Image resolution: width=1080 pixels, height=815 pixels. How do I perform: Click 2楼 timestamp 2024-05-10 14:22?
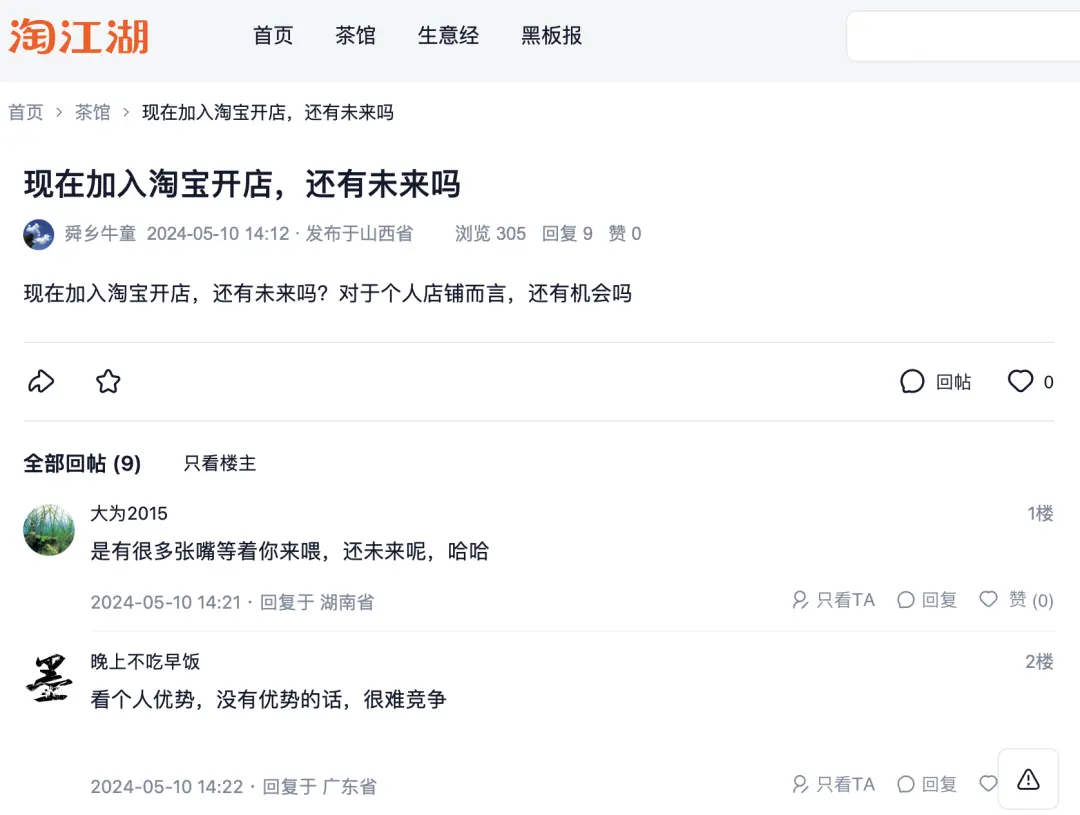(x=167, y=787)
